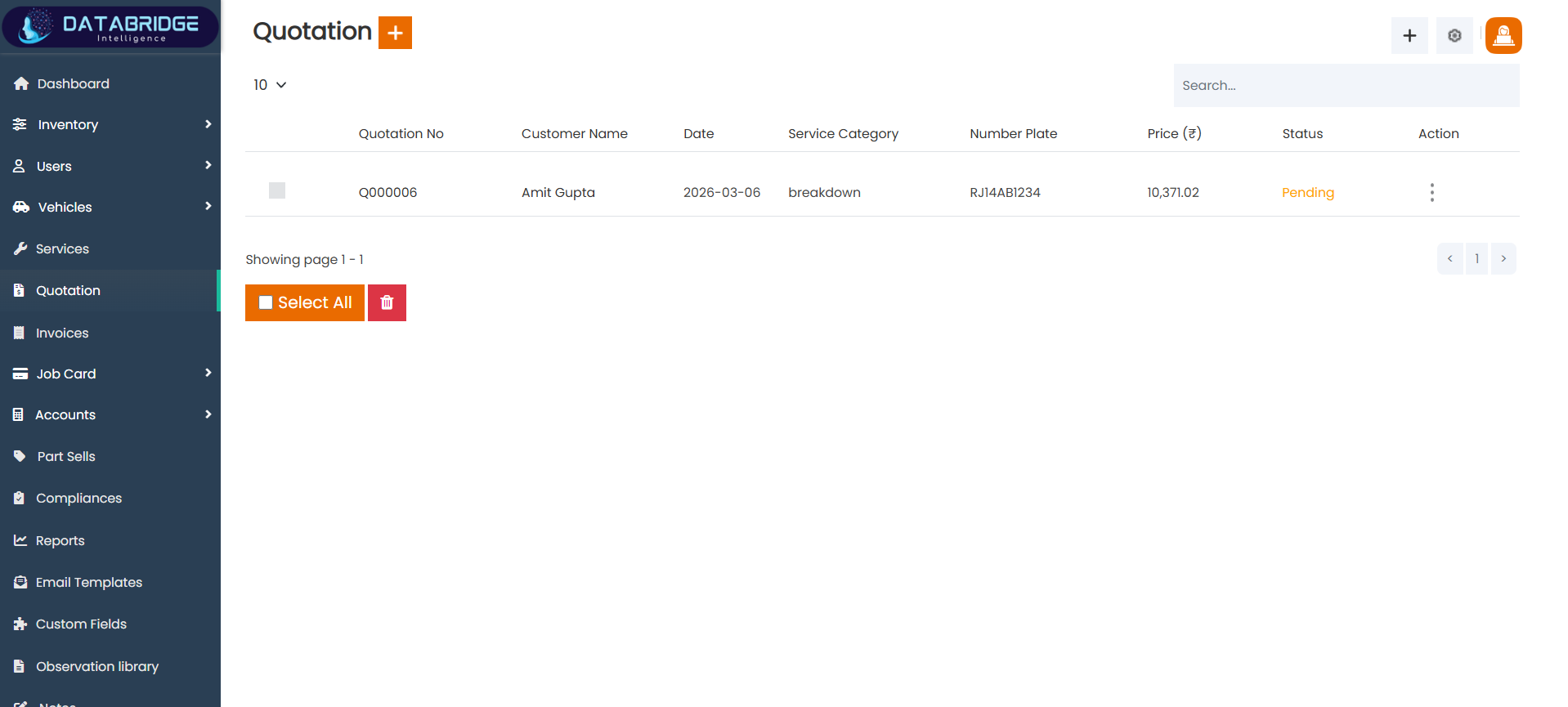Open the settings gear icon
The height and width of the screenshot is (707, 1568).
coord(1454,35)
